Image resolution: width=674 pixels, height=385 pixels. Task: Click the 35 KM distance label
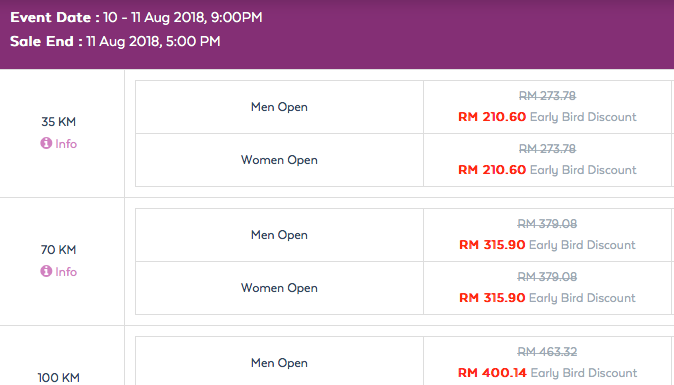point(58,122)
